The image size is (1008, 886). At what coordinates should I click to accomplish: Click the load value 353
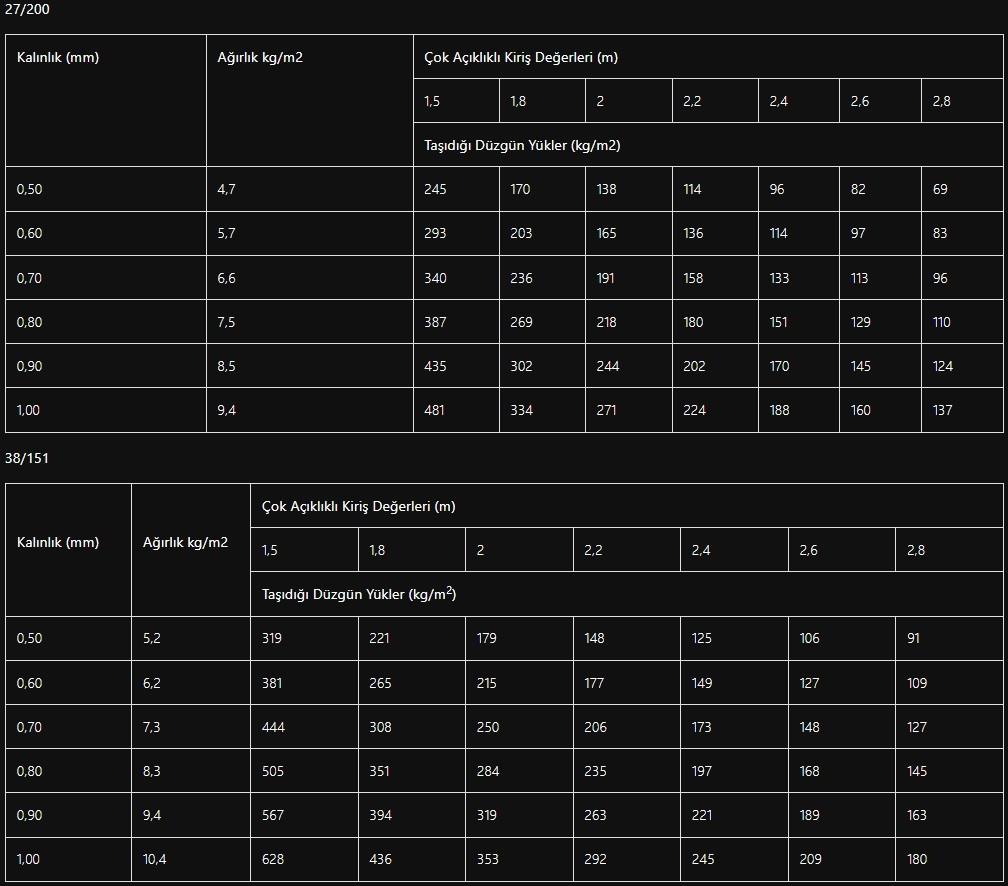point(488,859)
